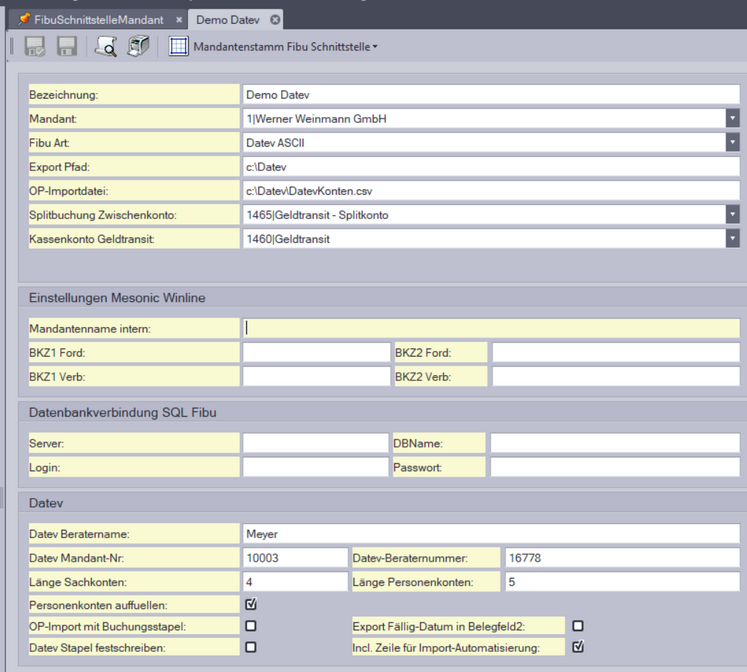Screen dimensions: 747x672
Task: Open the search document magnifier icon
Action: click(106, 47)
